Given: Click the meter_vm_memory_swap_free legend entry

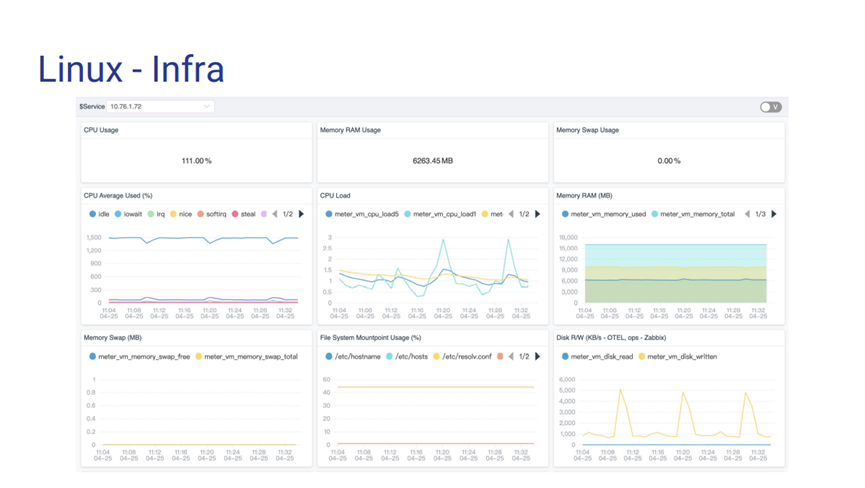Looking at the screenshot, I should pyautogui.click(x=139, y=356).
